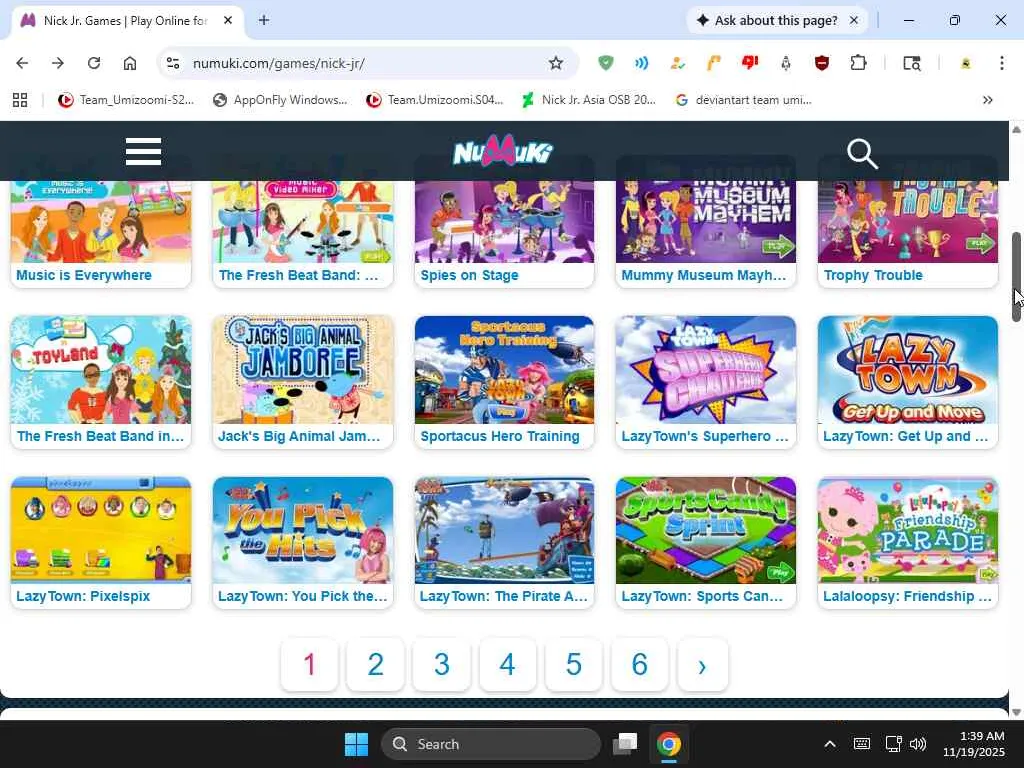
Task: Click Chrome icon on taskbar
Action: point(668,744)
